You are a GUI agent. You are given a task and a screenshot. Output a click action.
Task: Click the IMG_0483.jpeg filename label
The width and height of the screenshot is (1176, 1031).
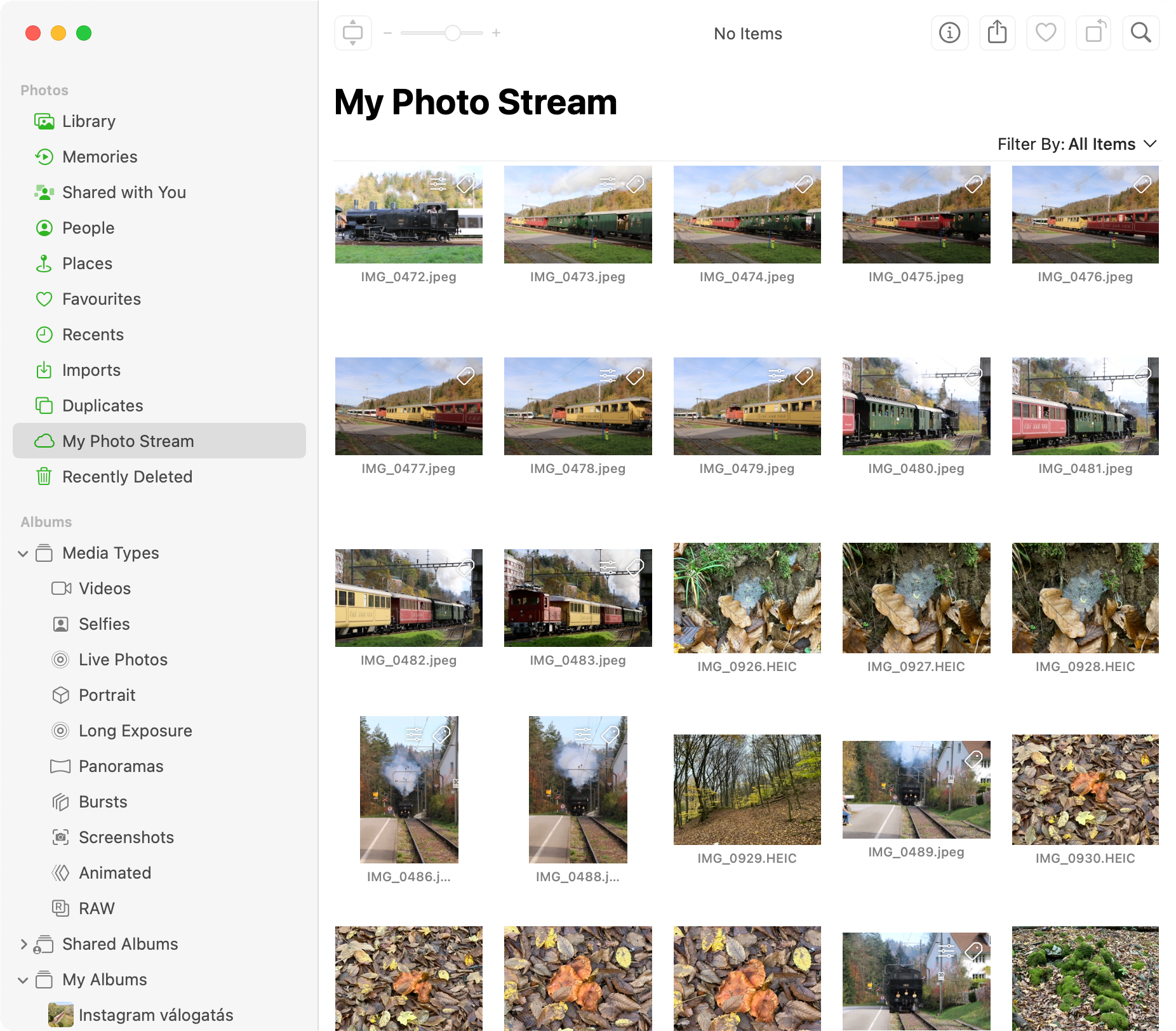(x=578, y=660)
